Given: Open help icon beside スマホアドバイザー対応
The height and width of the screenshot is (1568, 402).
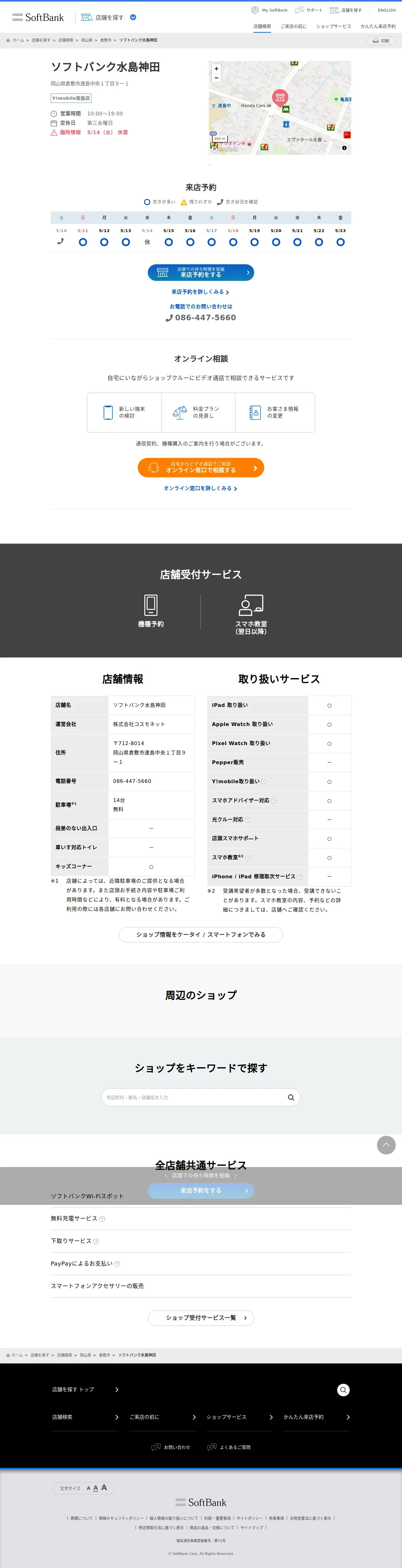Looking at the screenshot, I should point(274,800).
